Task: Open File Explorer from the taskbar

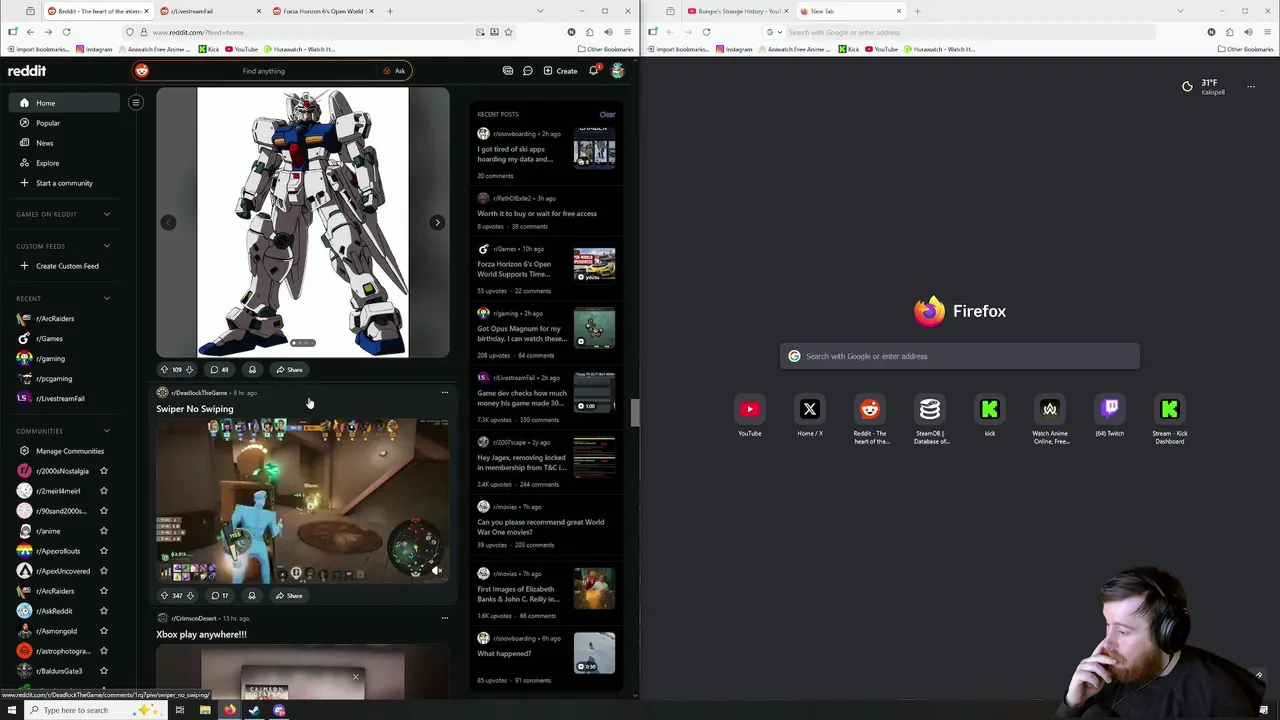Action: coord(205,710)
